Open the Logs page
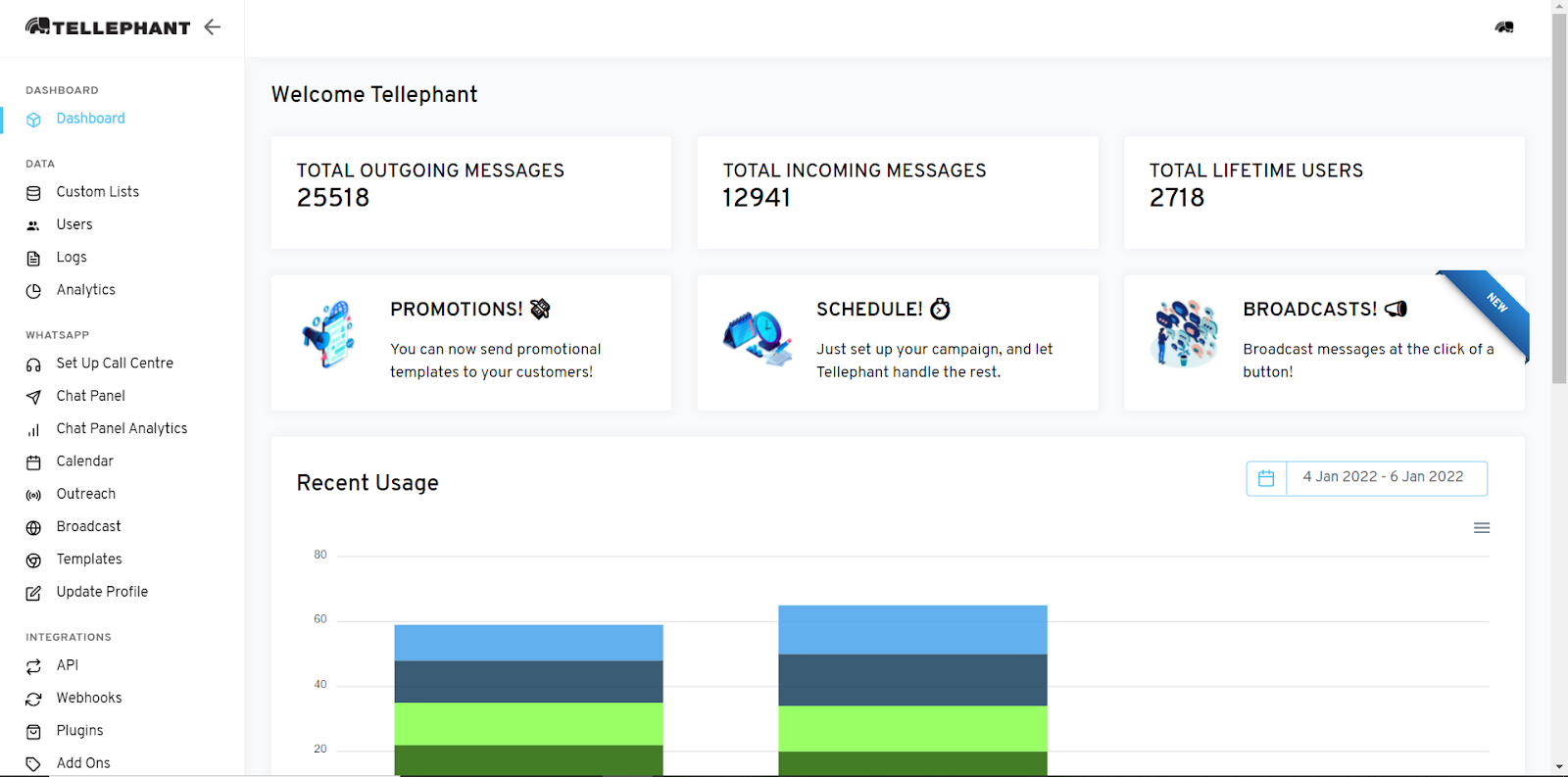Screen dimensions: 1568x777 [72, 257]
